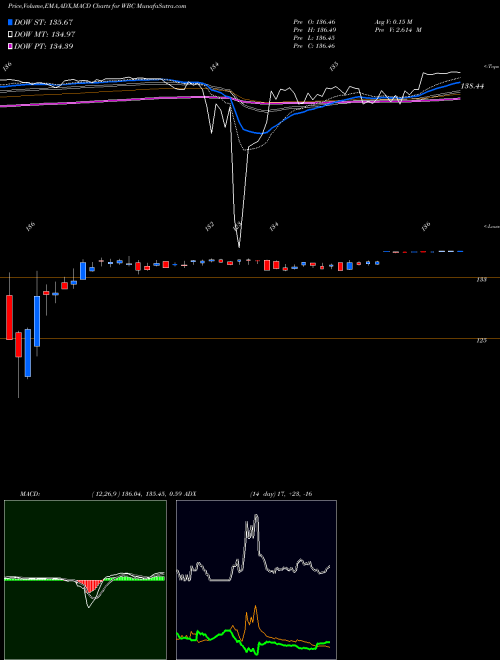This screenshot has height=660, width=500.
Task: Open the MACD histogram thumbnail chart
Action: click(x=85, y=580)
